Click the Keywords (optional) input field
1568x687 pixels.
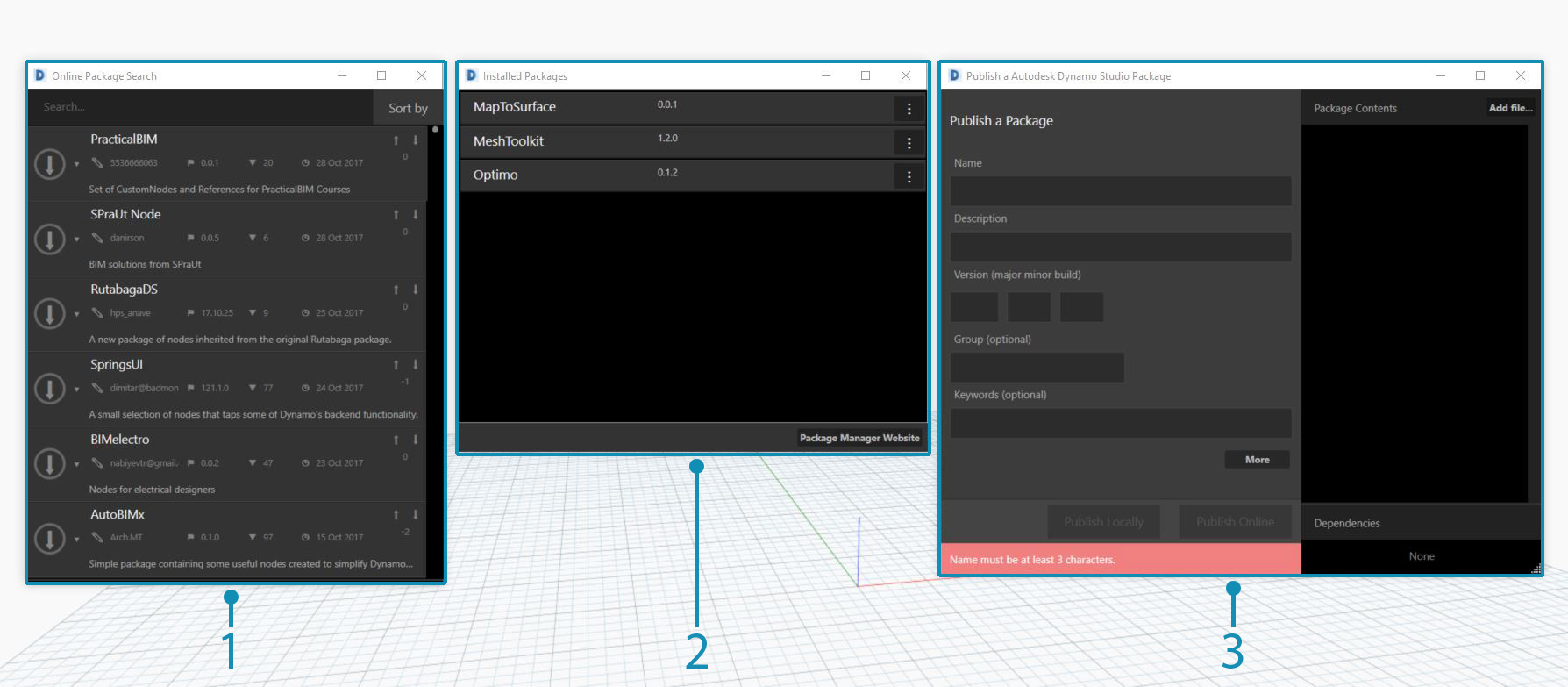[1121, 423]
